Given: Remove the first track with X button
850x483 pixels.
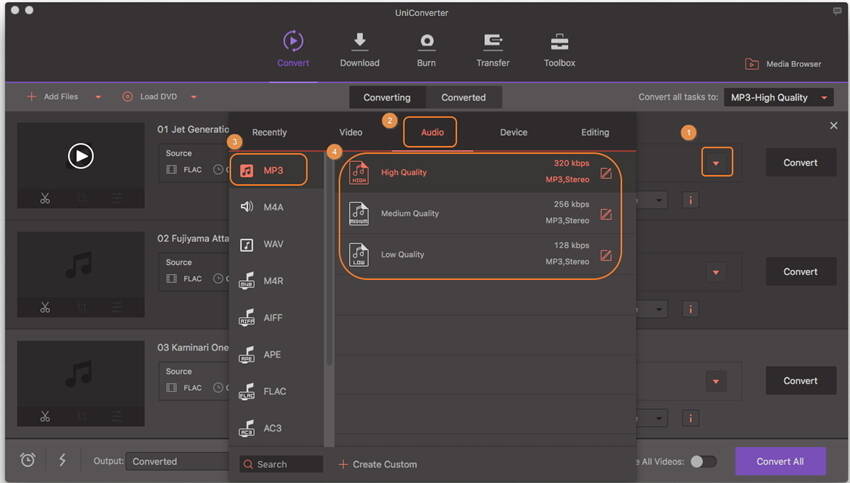Looking at the screenshot, I should tap(833, 126).
